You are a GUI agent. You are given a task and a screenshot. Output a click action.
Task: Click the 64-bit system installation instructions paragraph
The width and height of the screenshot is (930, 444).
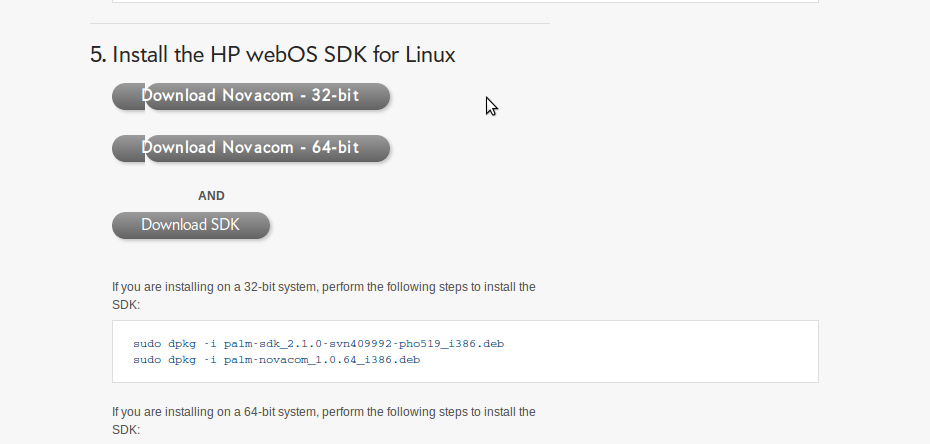pyautogui.click(x=324, y=421)
